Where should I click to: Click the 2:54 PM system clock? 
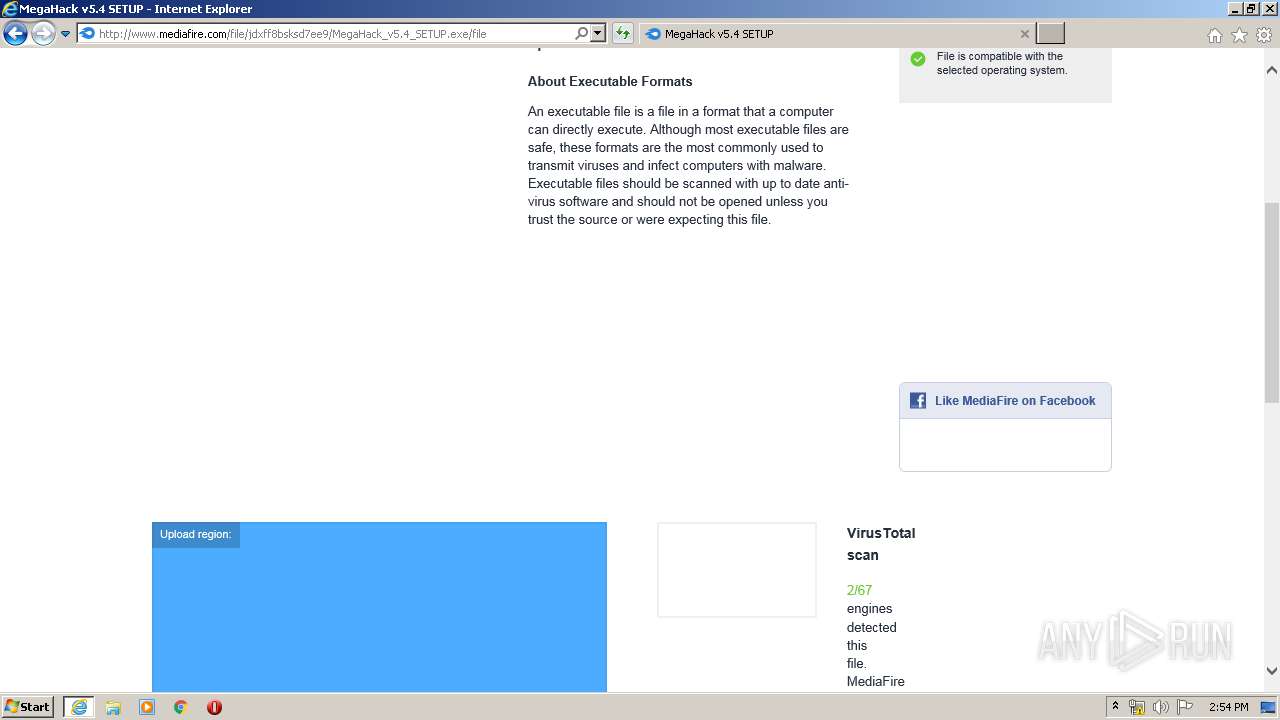1228,707
